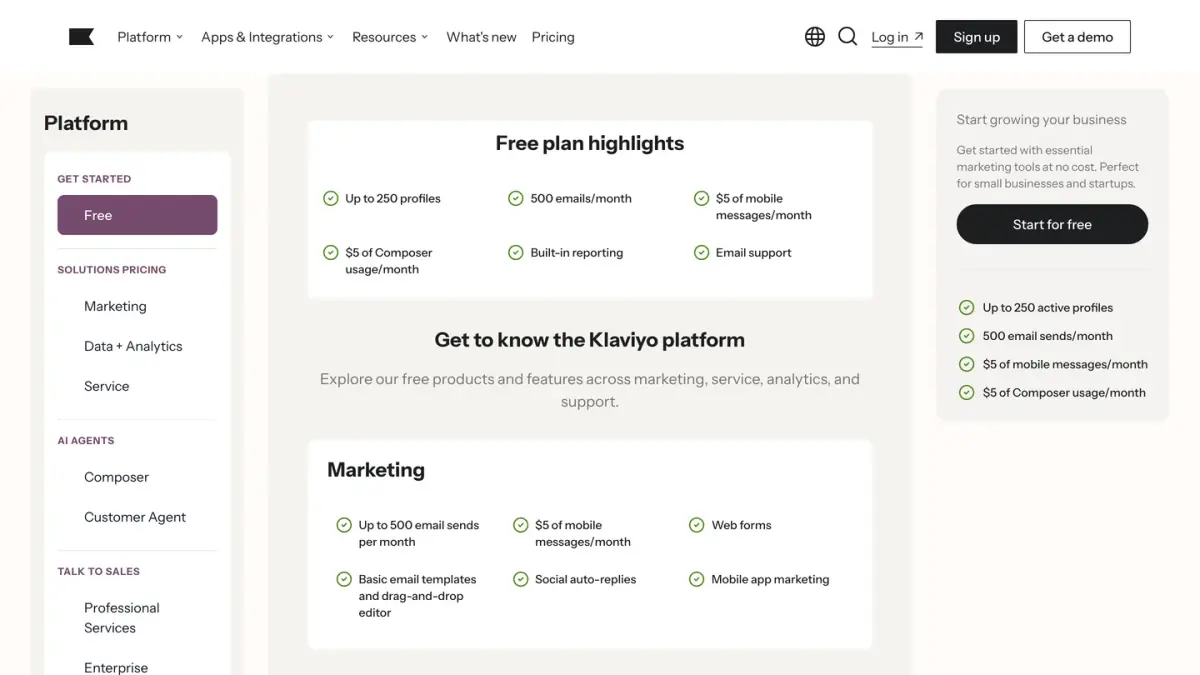Click the Social auto-replies text
1200x675 pixels.
click(585, 579)
